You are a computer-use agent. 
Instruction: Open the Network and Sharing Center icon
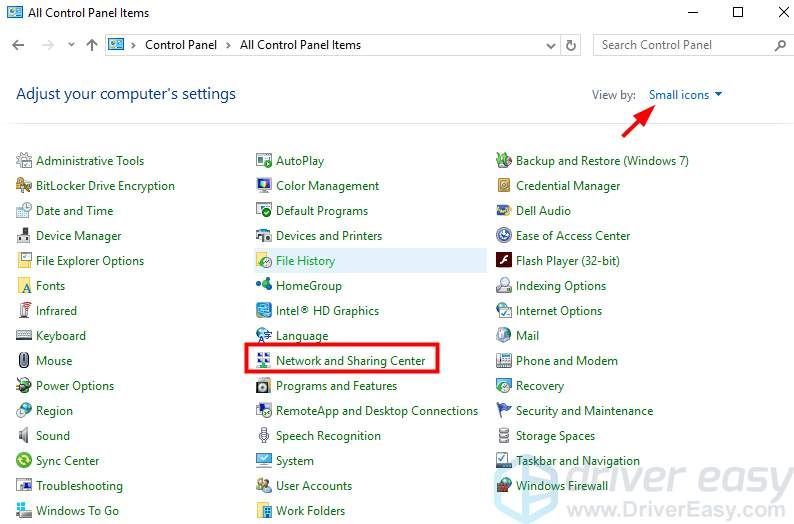tap(264, 360)
